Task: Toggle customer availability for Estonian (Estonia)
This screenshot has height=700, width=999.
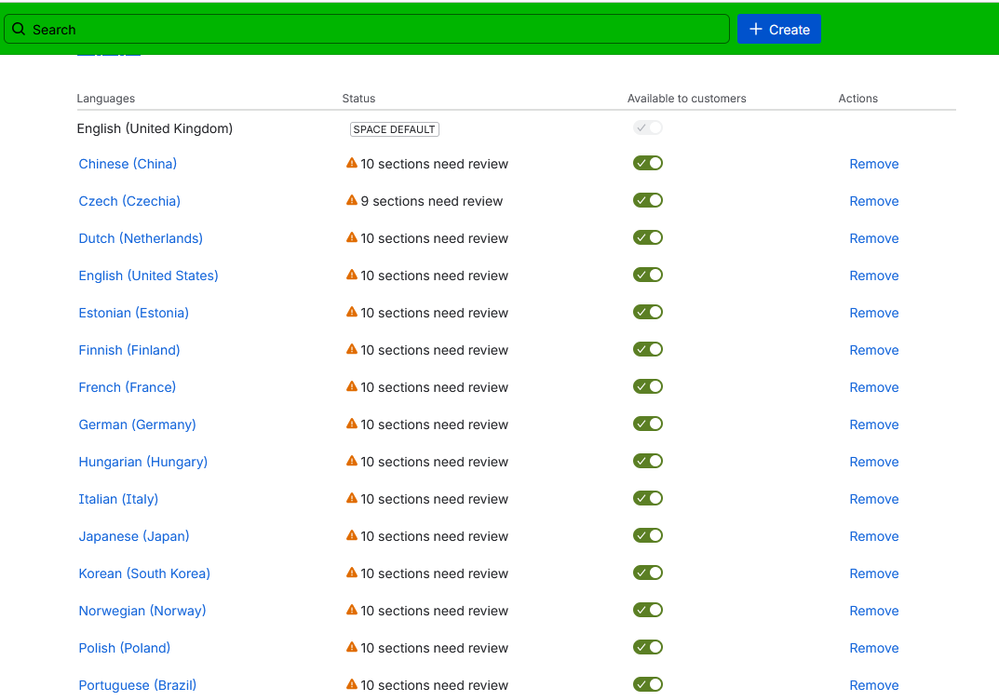Action: click(x=648, y=312)
